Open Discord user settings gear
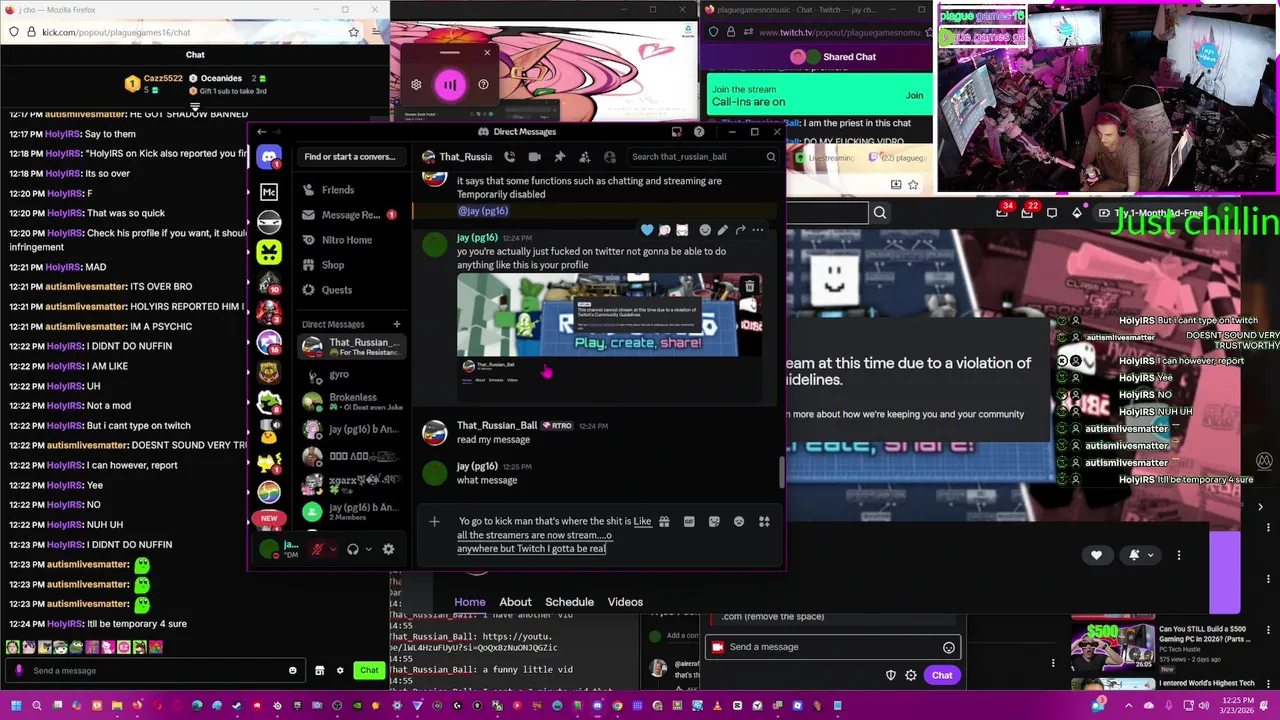 point(388,549)
